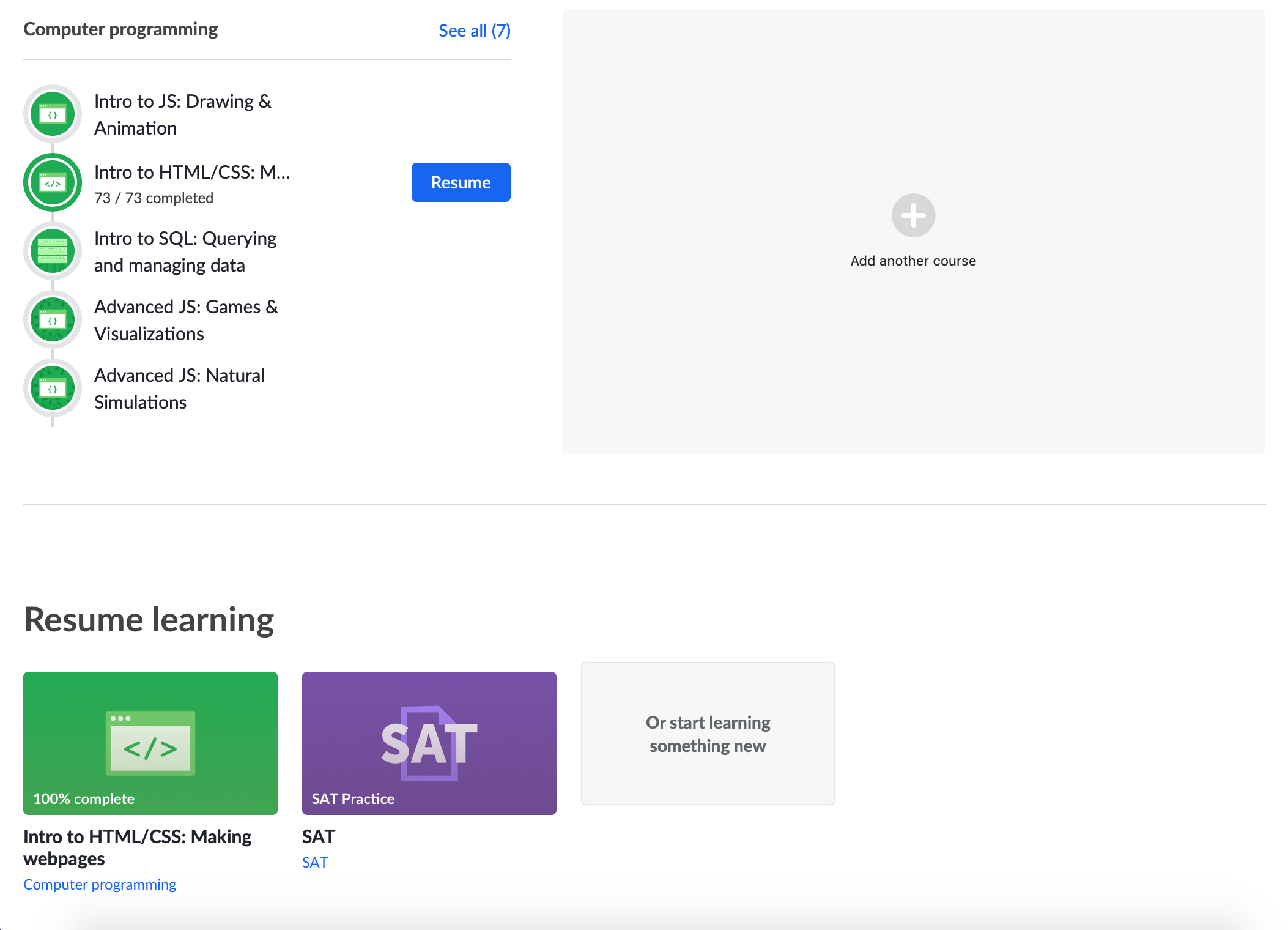This screenshot has height=930, width=1288.
Task: Open Intro to HTML/CSS: Making webpages card title
Action: [x=138, y=847]
